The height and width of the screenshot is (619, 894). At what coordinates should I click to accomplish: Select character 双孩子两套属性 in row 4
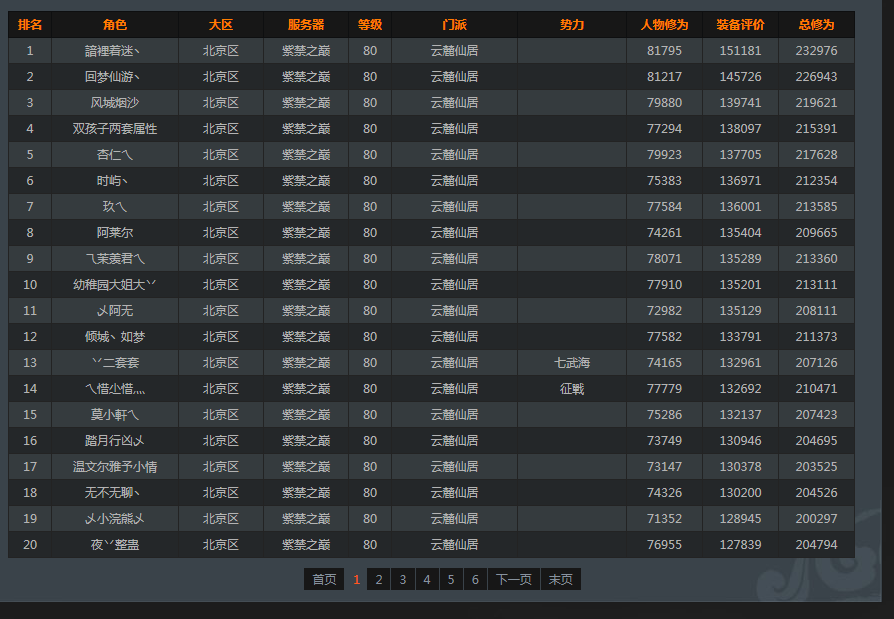[115, 129]
